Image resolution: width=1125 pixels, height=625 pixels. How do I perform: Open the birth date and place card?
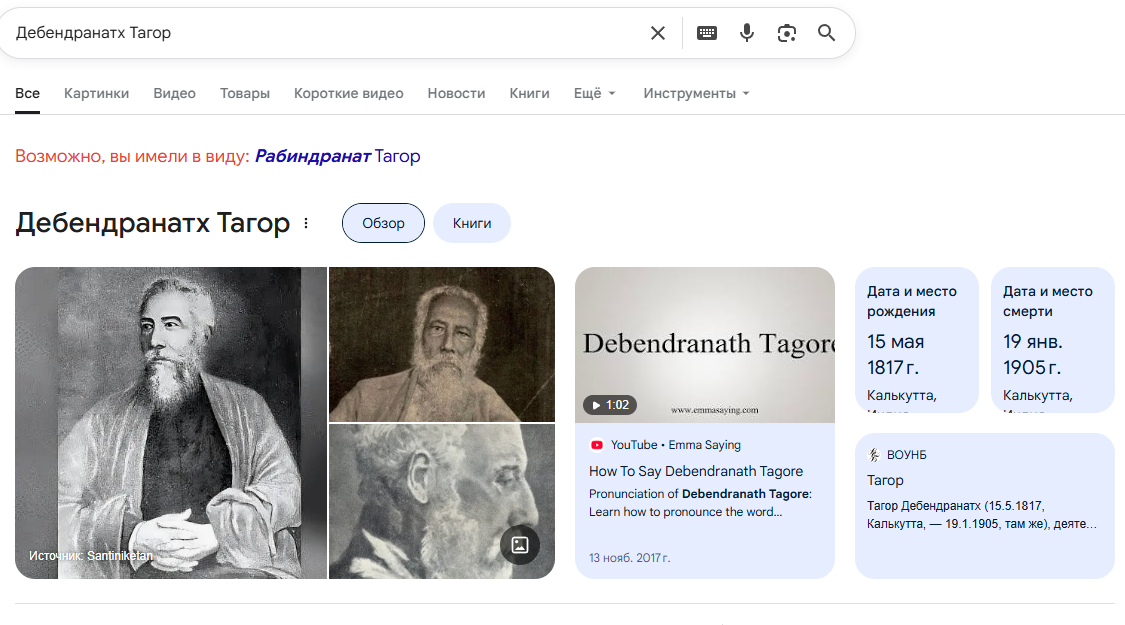(x=916, y=340)
